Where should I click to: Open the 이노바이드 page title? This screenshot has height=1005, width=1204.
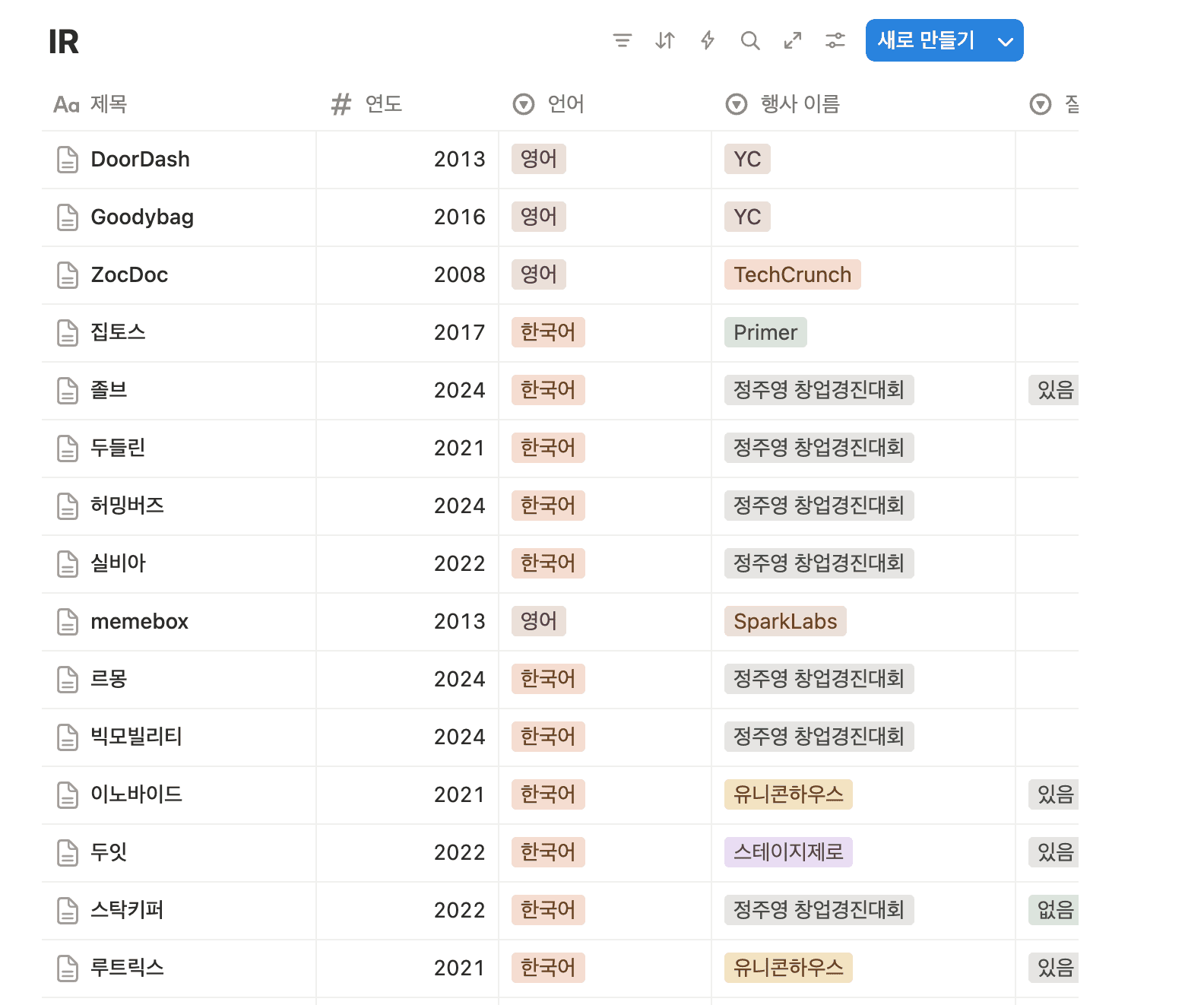pos(136,794)
